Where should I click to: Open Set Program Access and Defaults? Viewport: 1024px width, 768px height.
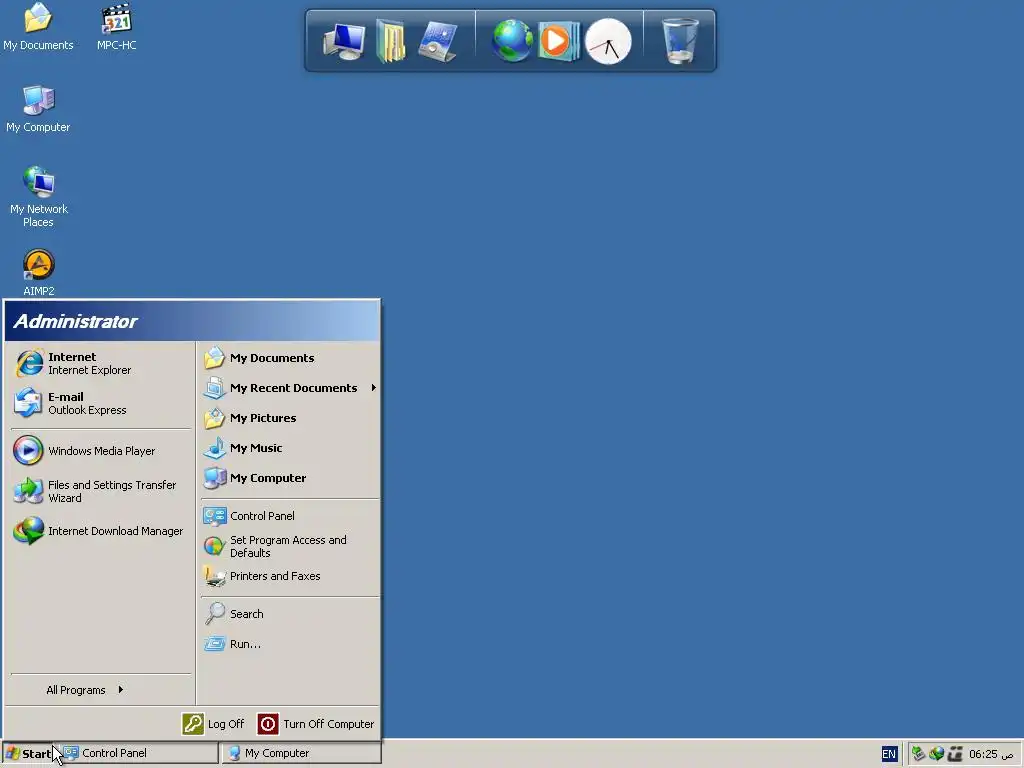tap(290, 546)
